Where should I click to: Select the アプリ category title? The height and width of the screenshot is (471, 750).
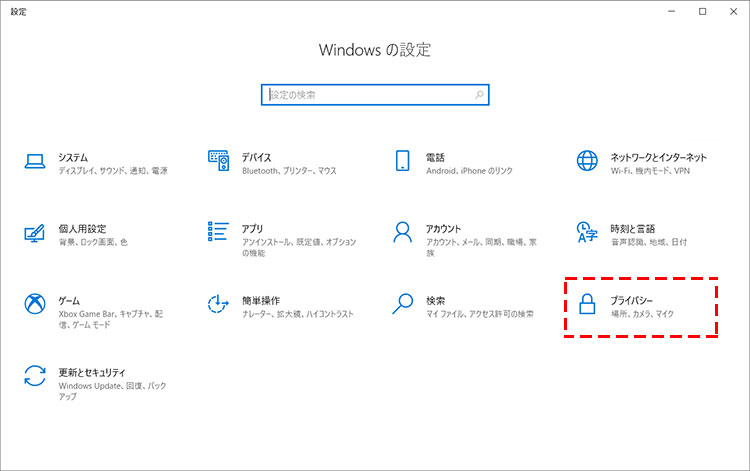(x=252, y=229)
